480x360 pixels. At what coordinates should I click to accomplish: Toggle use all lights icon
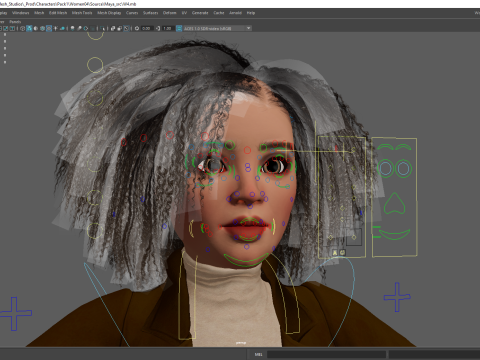[x=55, y=28]
